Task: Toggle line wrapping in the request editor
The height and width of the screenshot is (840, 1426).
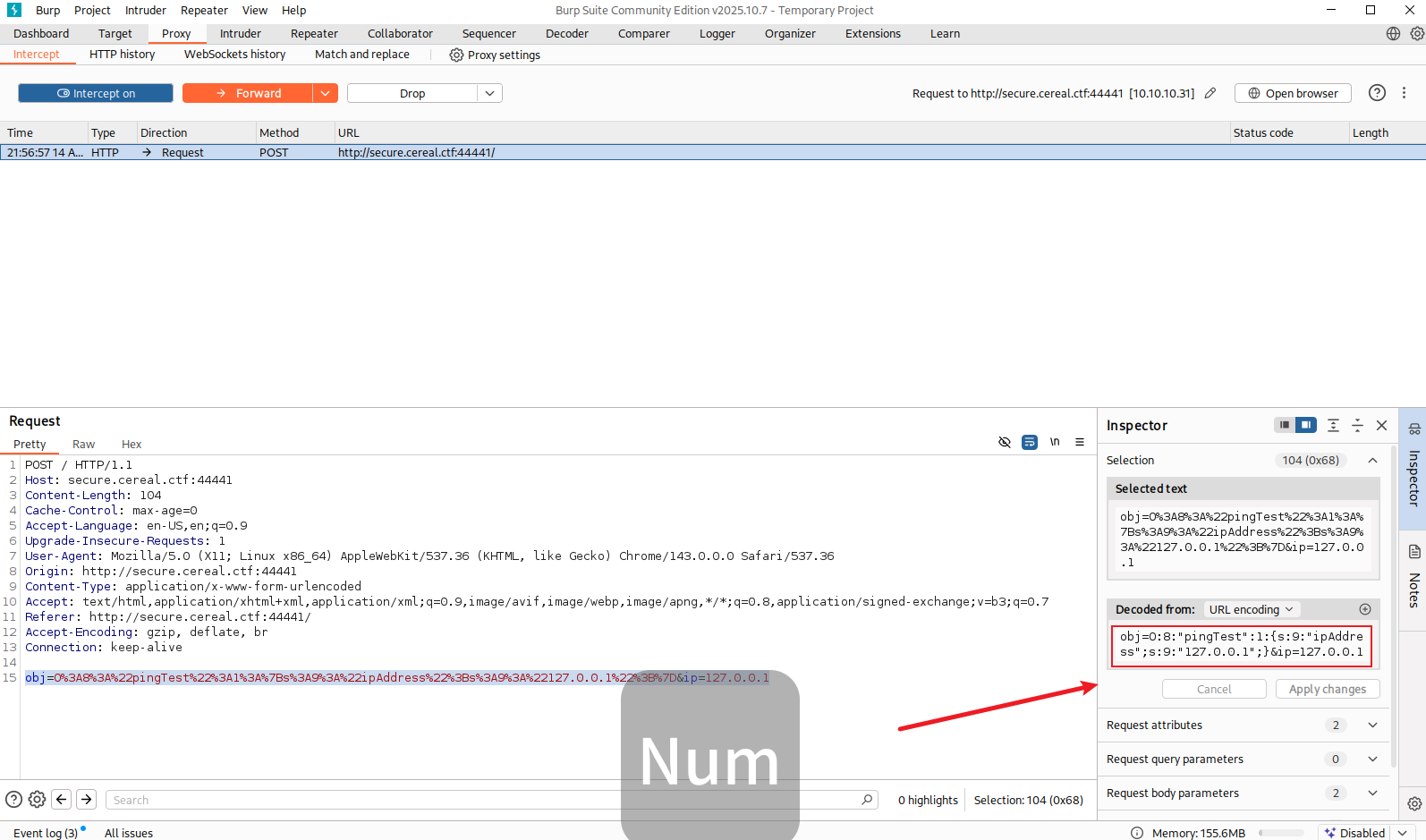Action: 1030,442
